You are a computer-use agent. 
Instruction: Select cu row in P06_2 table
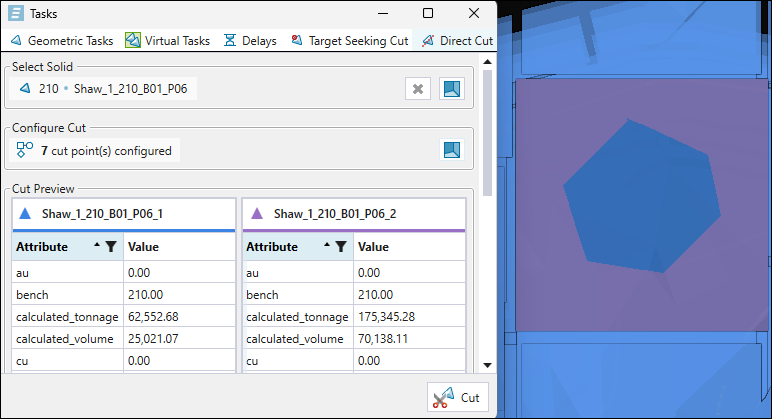(x=354, y=360)
